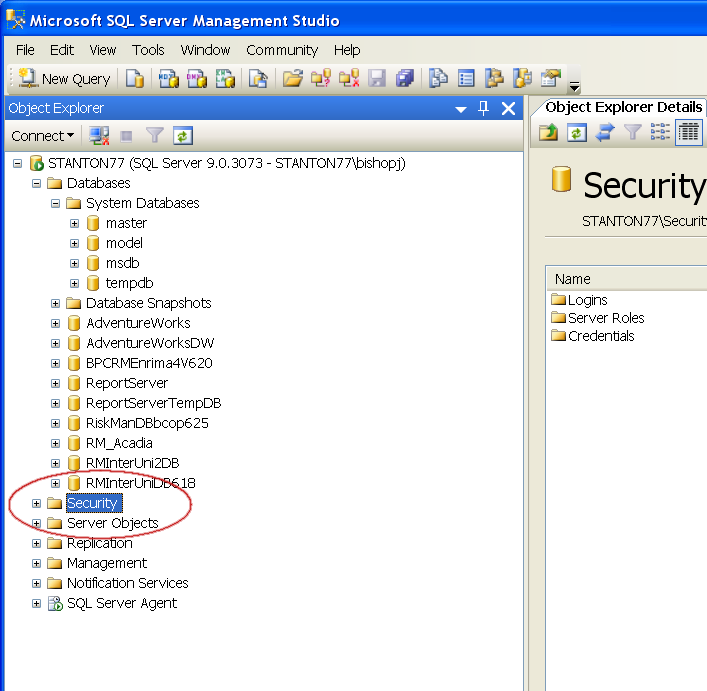Select the tempdb database
The height and width of the screenshot is (691, 707).
[129, 283]
